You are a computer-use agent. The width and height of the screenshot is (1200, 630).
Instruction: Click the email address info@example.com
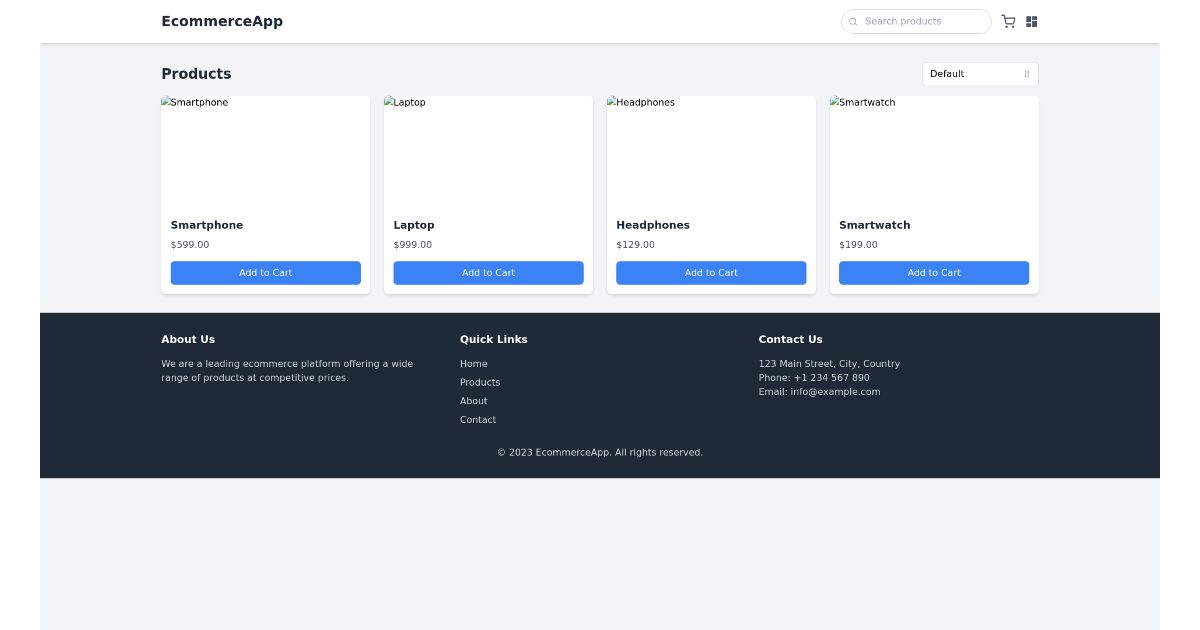(x=836, y=391)
